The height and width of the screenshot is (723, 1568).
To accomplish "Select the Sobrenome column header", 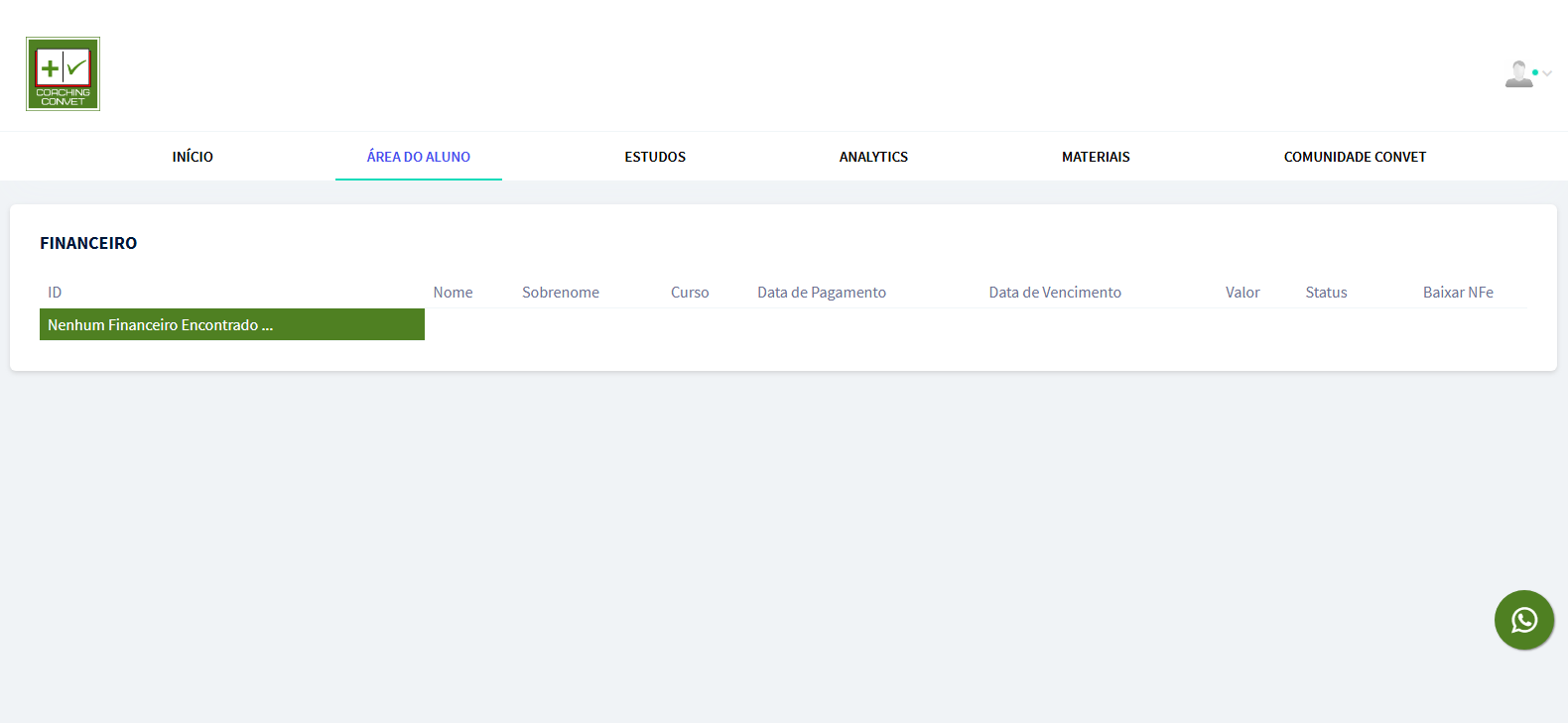I will (x=561, y=293).
